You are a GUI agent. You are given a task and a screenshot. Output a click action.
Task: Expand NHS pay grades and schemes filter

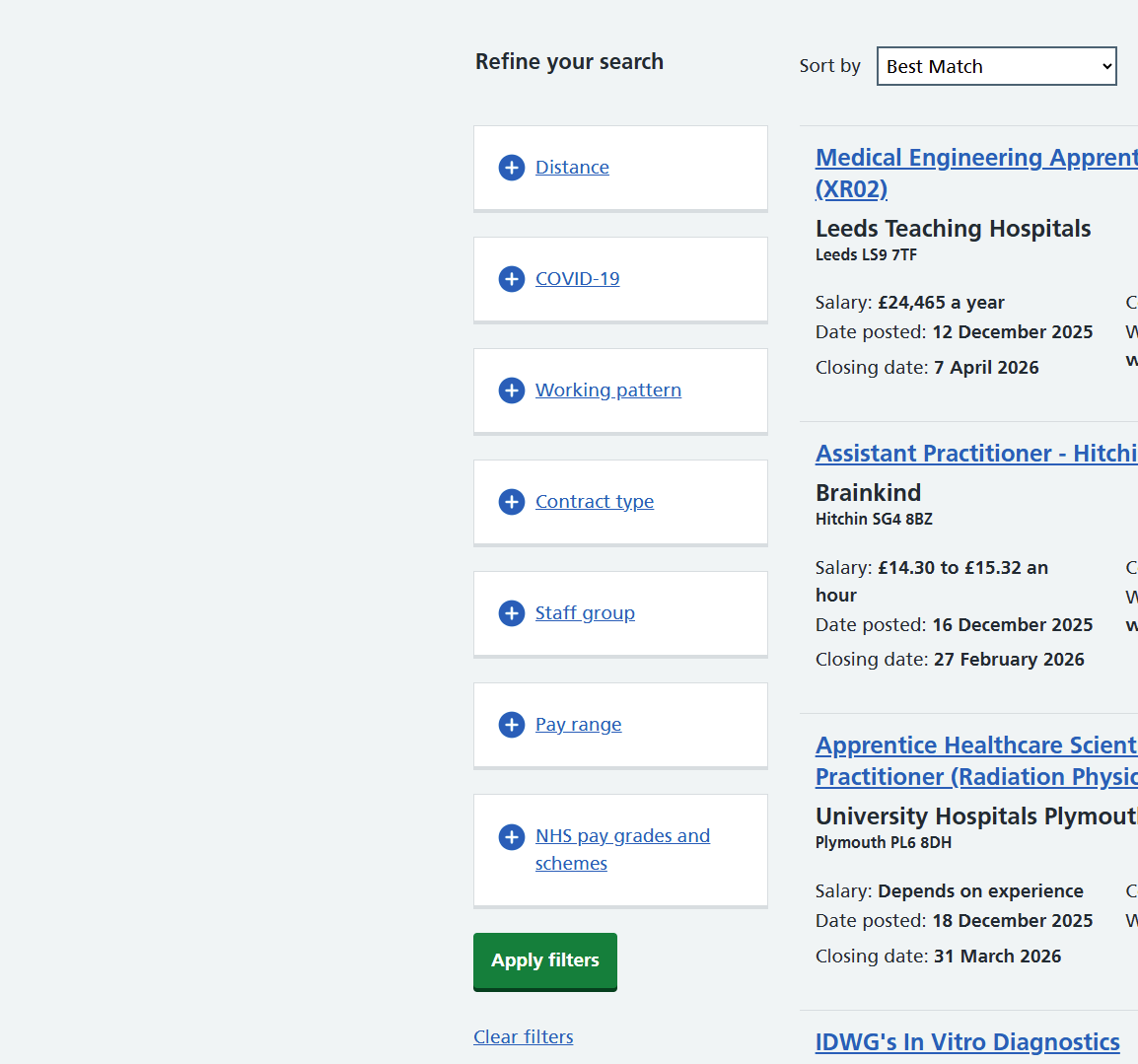tap(622, 836)
